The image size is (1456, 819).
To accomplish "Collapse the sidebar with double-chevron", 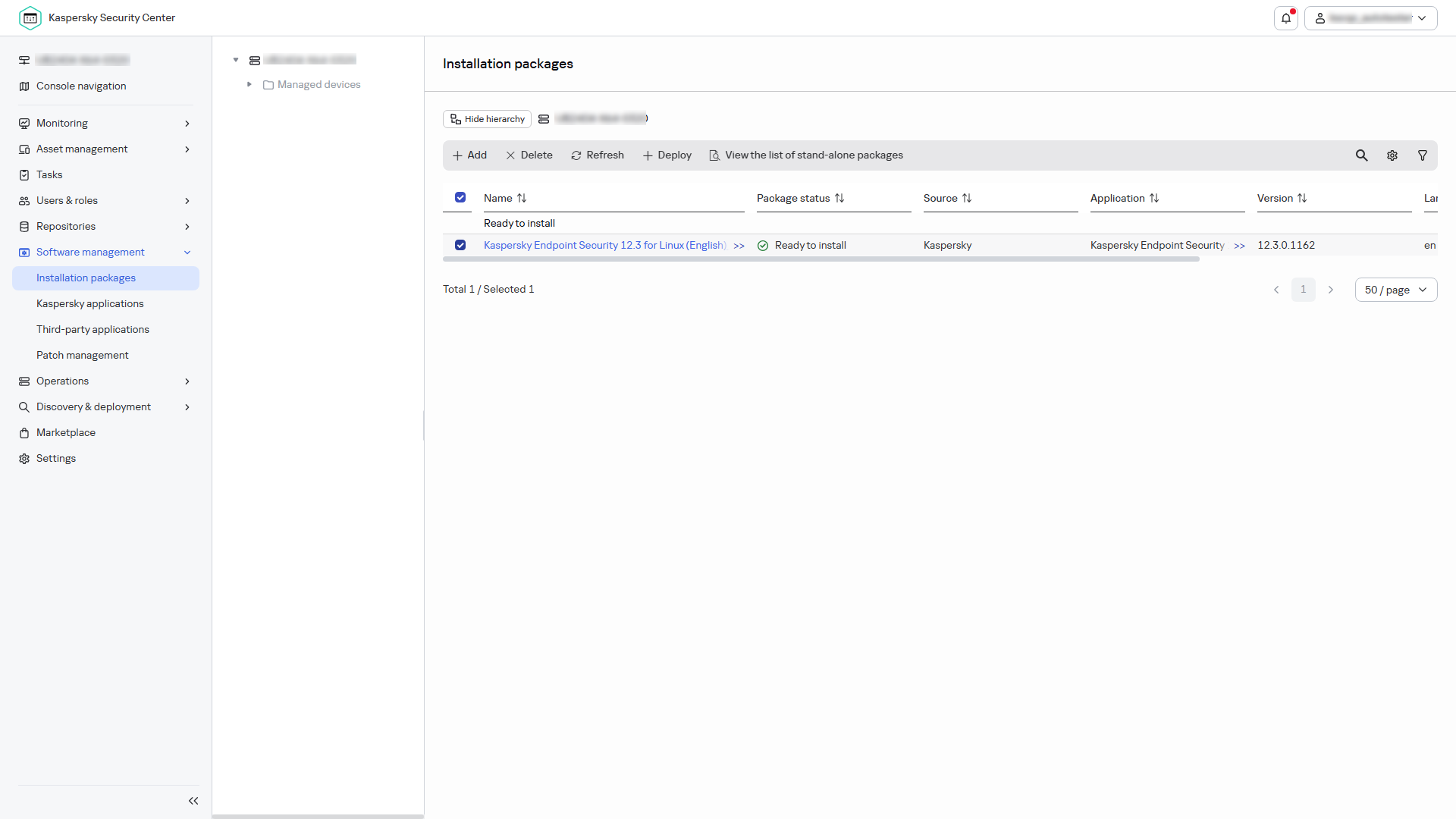I will coord(193,801).
